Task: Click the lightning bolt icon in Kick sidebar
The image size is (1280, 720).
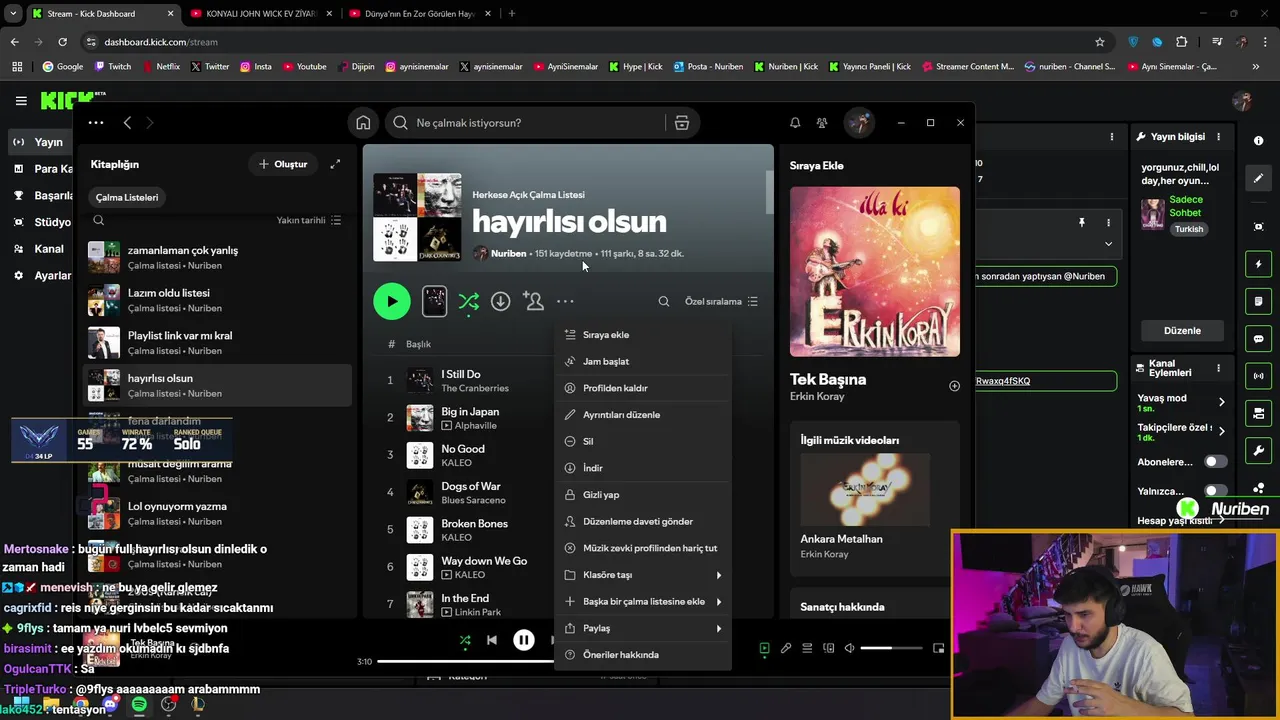Action: tap(1258, 265)
